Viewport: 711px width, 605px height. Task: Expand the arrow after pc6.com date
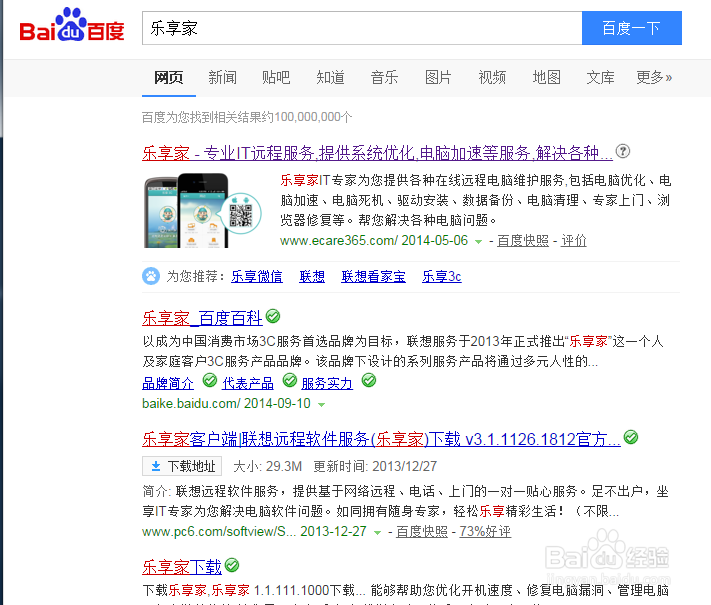[377, 532]
